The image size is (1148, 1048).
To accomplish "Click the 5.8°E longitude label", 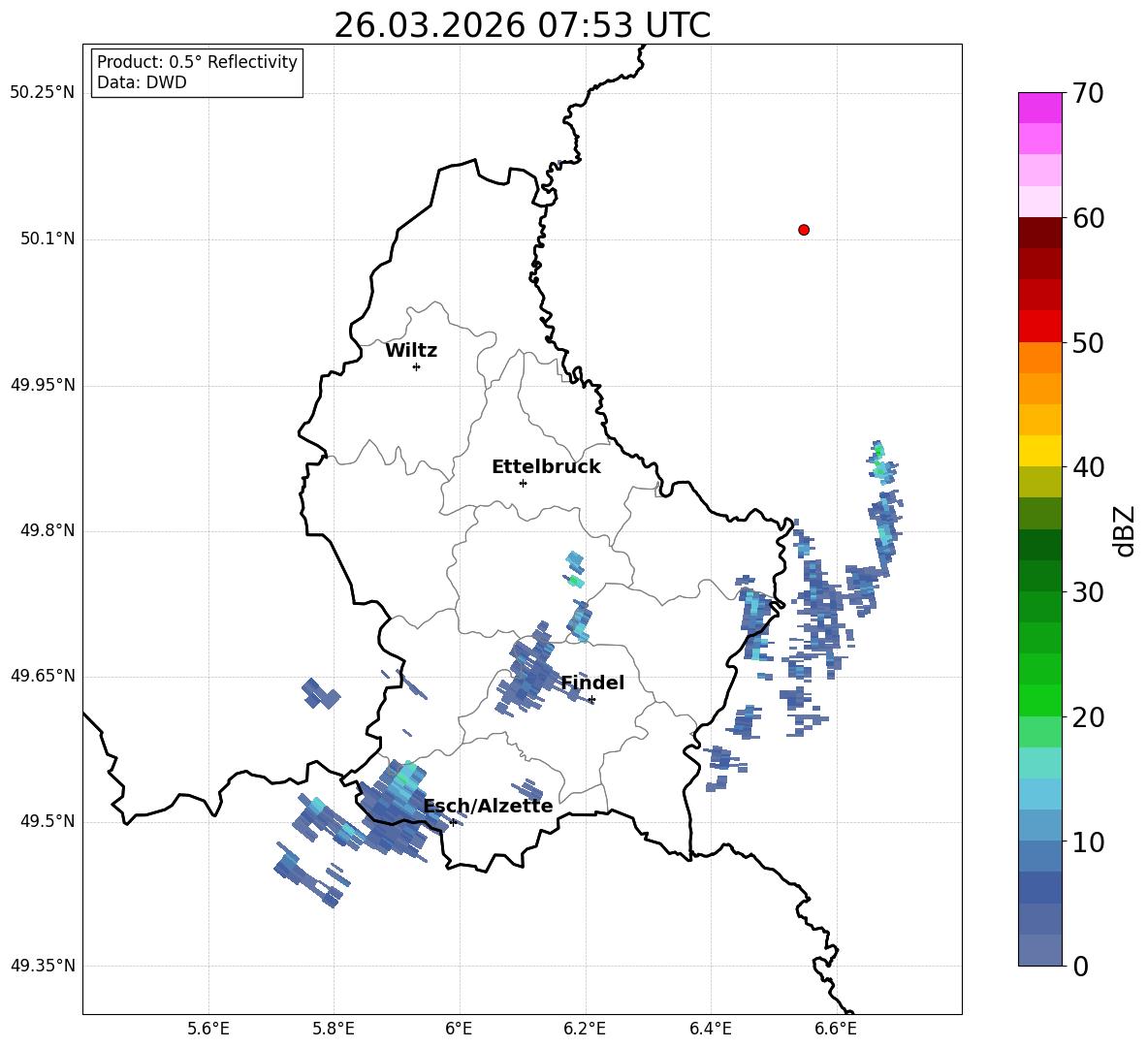I will 334,1029.
